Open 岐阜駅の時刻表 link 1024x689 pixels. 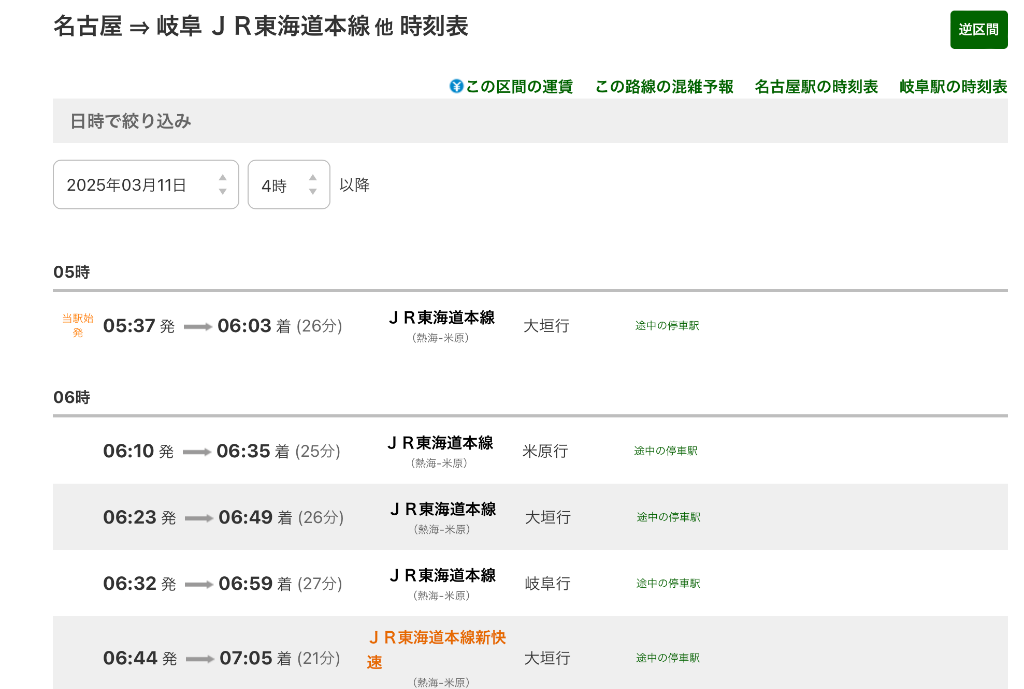pyautogui.click(x=953, y=87)
